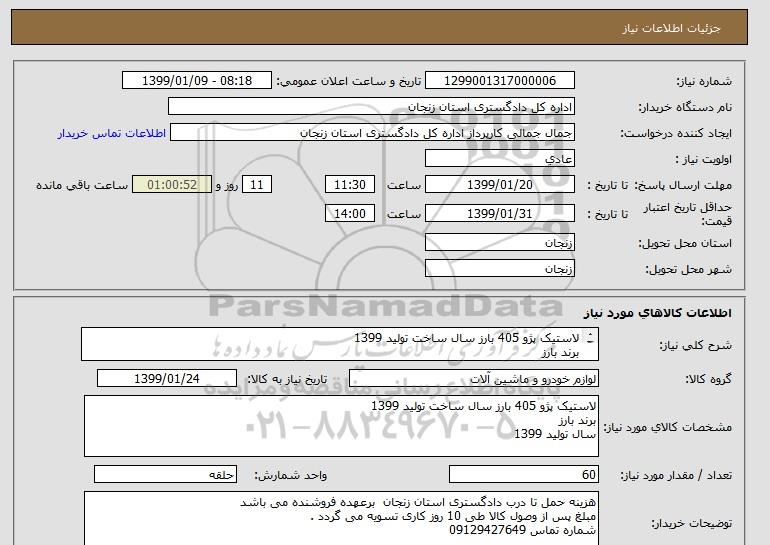Click the label تاریخ نیاز به کالا
Screen dimensions: 770x545
287,379
